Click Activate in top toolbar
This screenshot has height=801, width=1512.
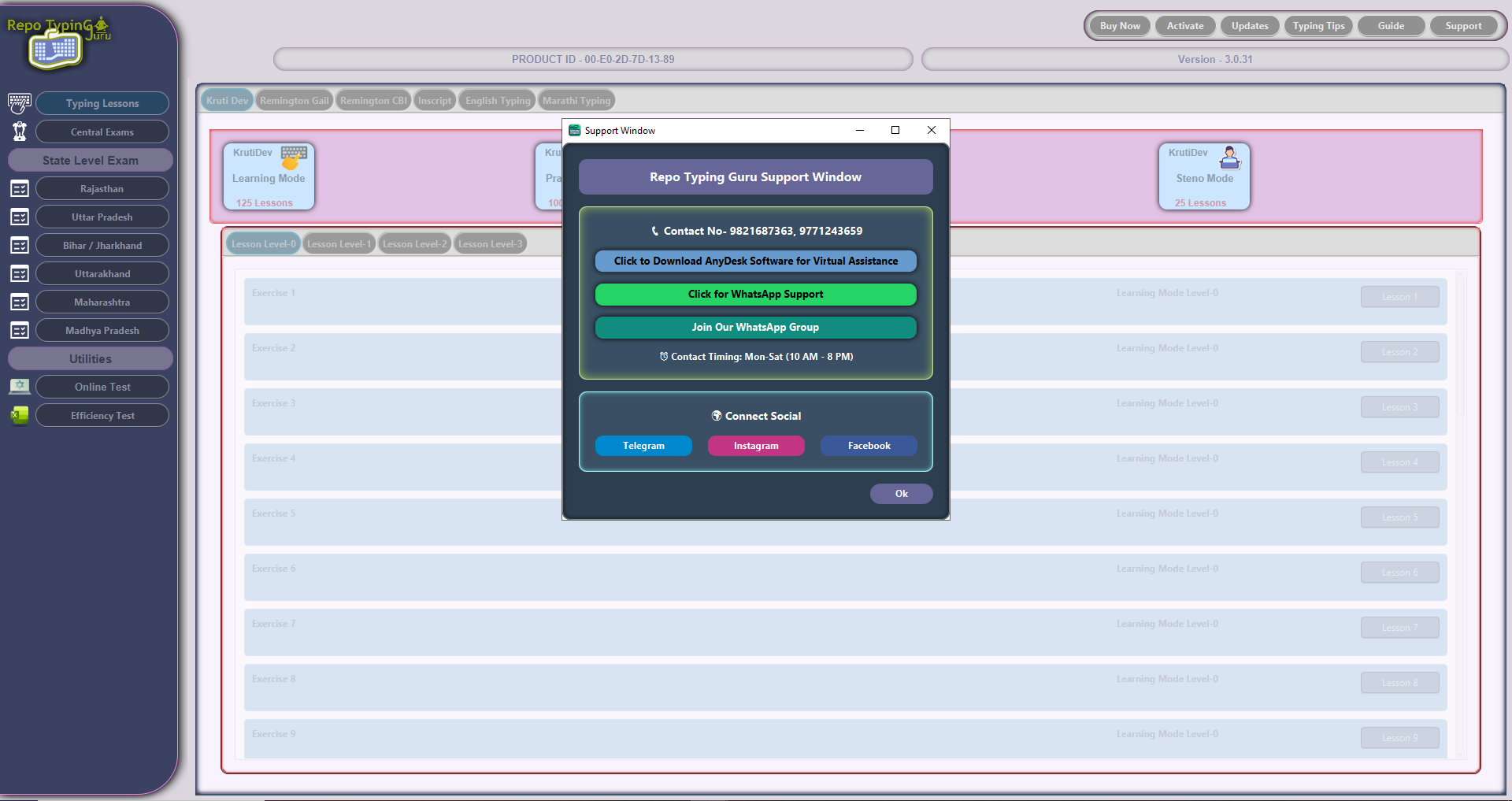1185,26
